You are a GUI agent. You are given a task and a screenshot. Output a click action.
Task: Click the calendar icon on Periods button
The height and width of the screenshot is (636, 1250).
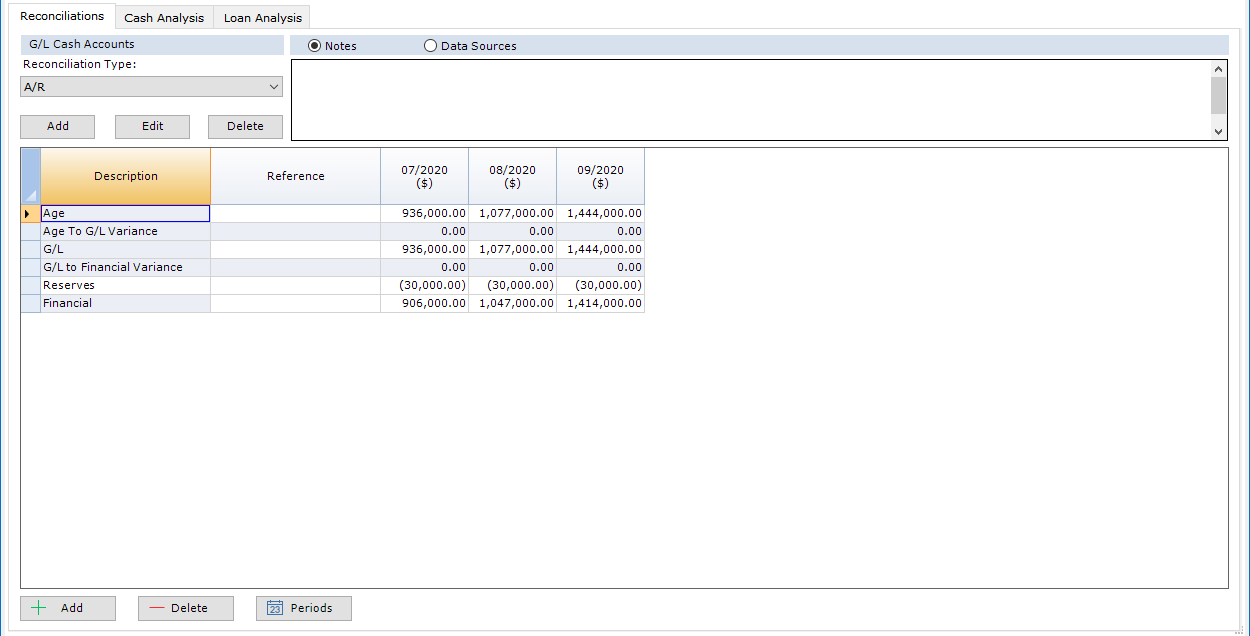tap(275, 608)
